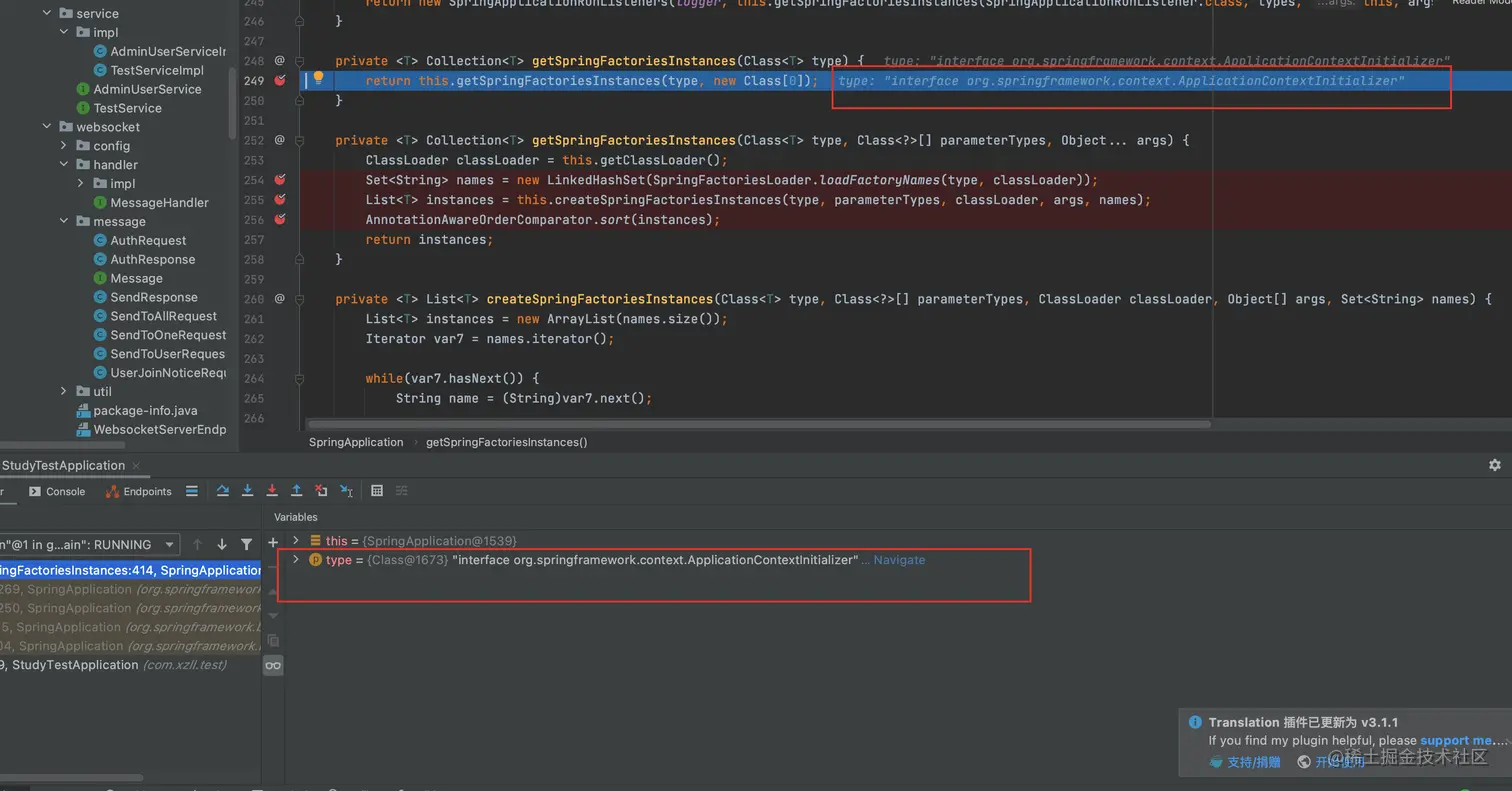Select the highlighted frame ending in :414, SpringApplication
1512x791 pixels.
(x=130, y=570)
